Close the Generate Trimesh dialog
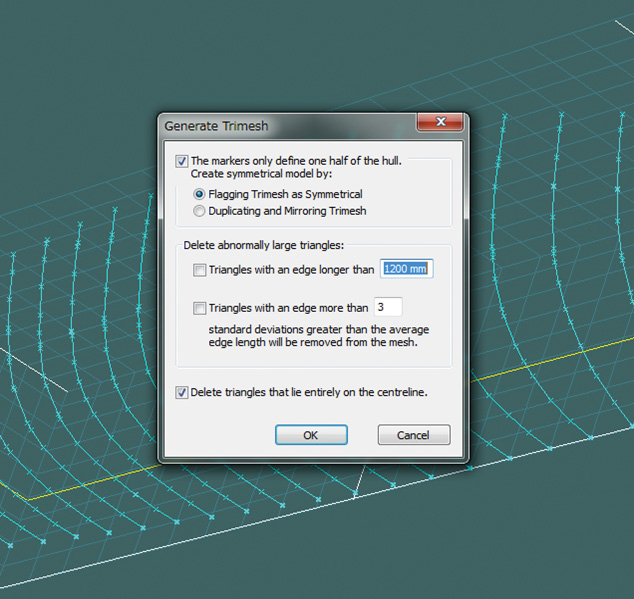Screen dimensions: 634x599 coord(440,122)
